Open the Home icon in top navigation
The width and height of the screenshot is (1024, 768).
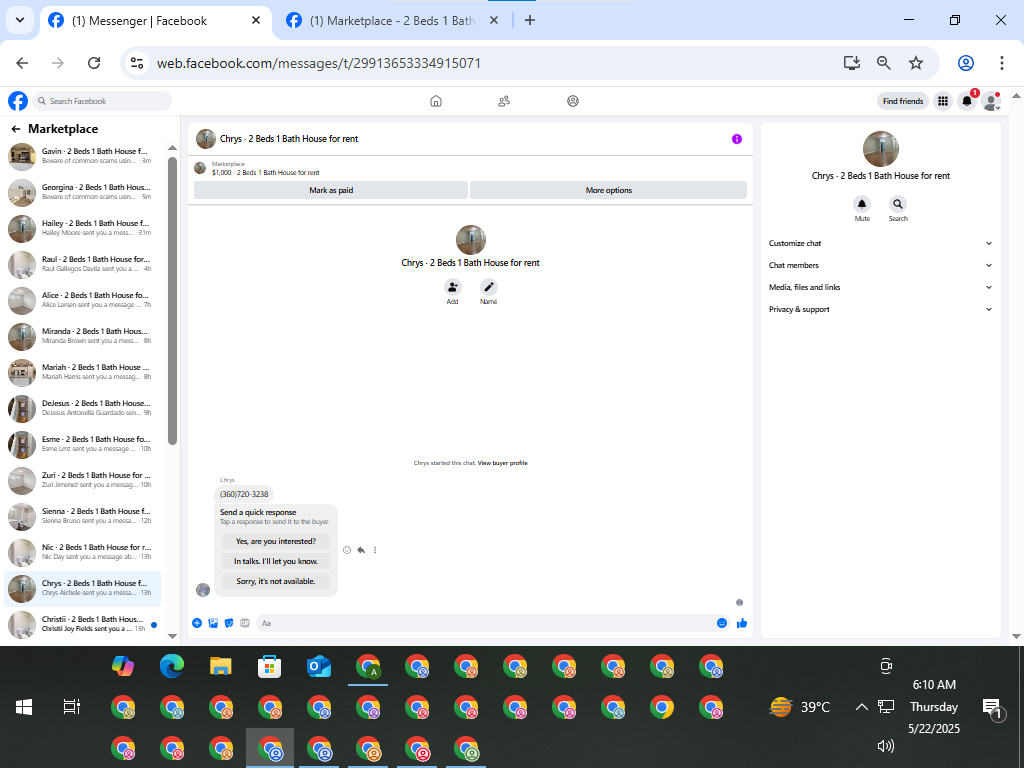[436, 101]
